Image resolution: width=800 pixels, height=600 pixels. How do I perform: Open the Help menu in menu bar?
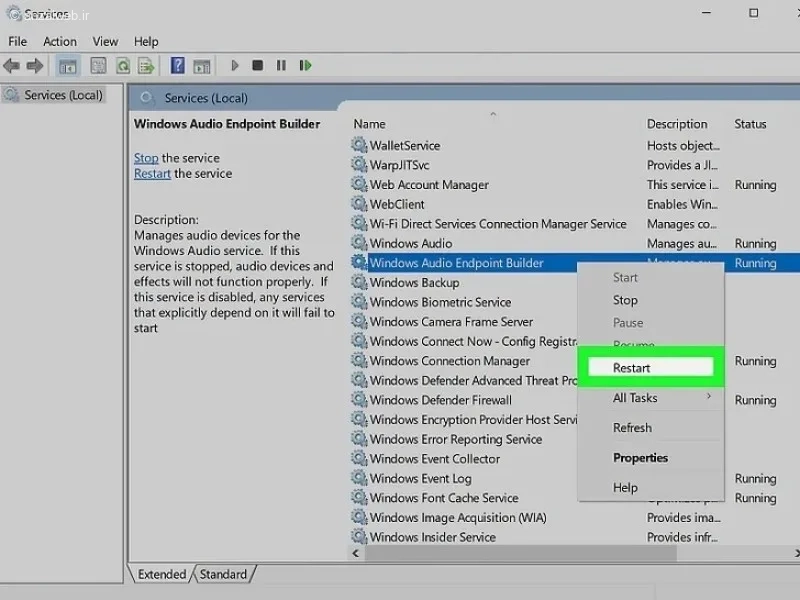pyautogui.click(x=146, y=41)
